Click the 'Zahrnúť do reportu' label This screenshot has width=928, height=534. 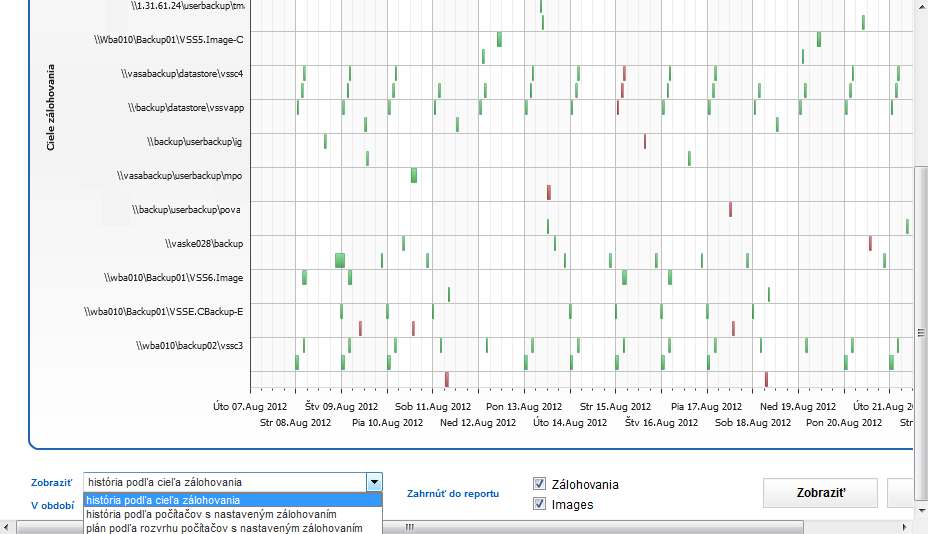tap(453, 494)
